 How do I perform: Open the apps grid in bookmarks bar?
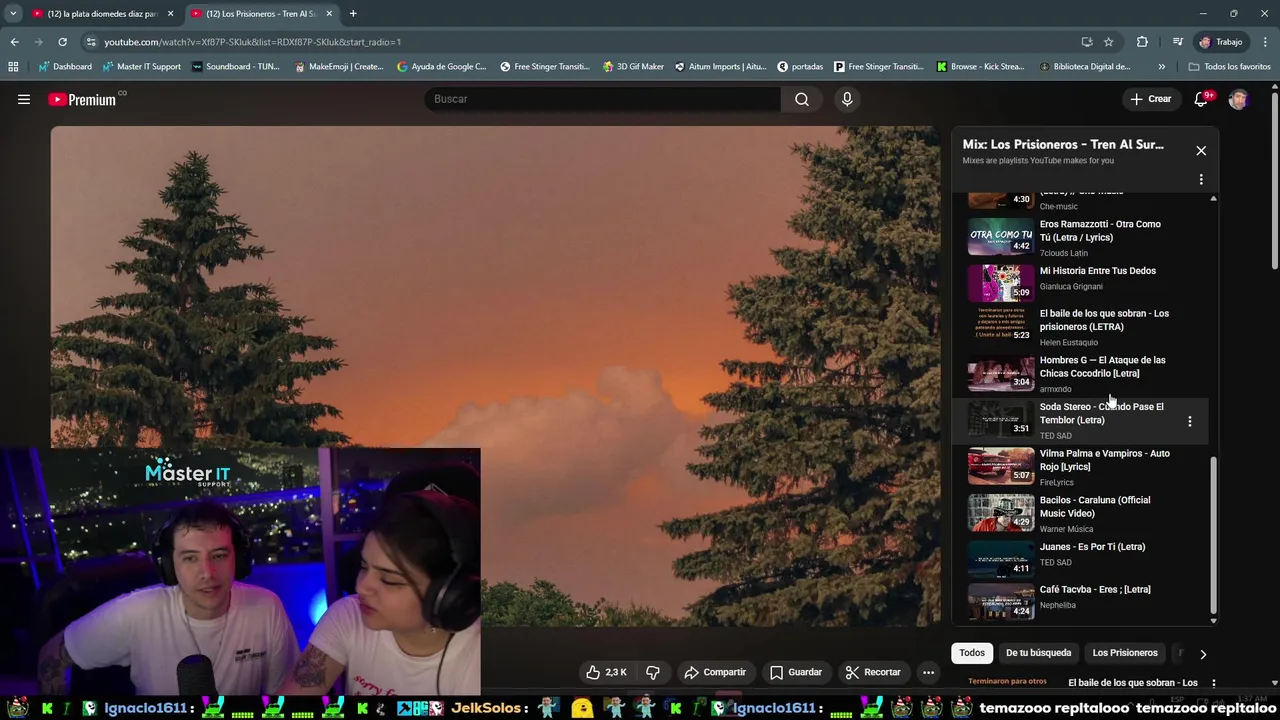(13, 67)
